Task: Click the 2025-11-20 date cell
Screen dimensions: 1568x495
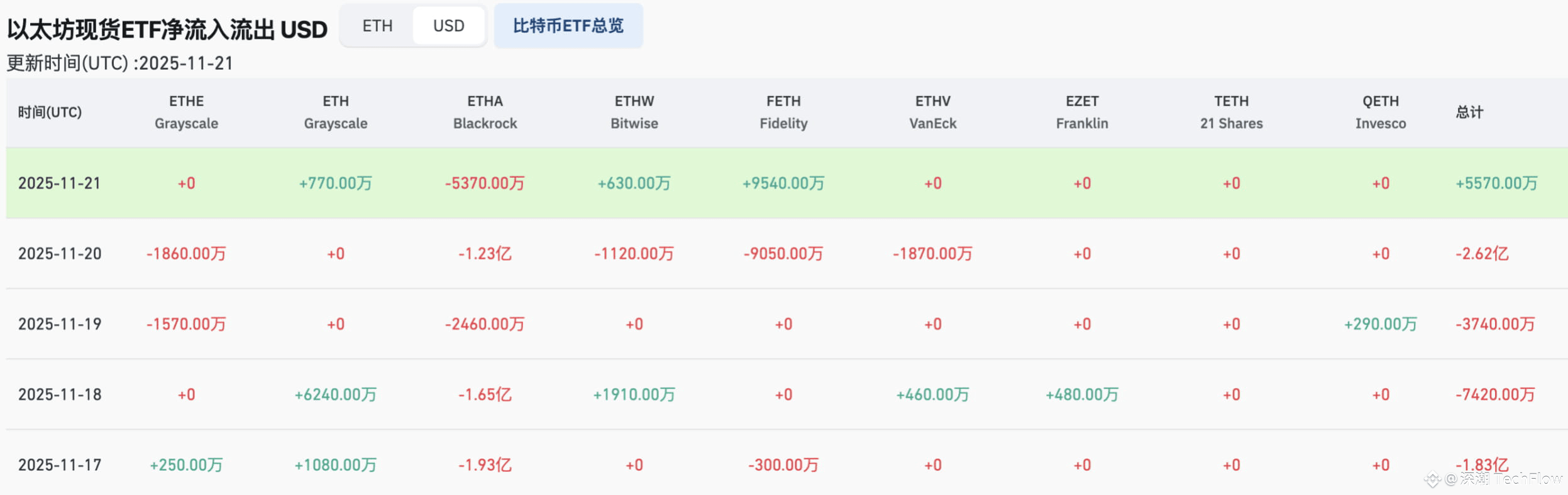Action: pos(60,254)
